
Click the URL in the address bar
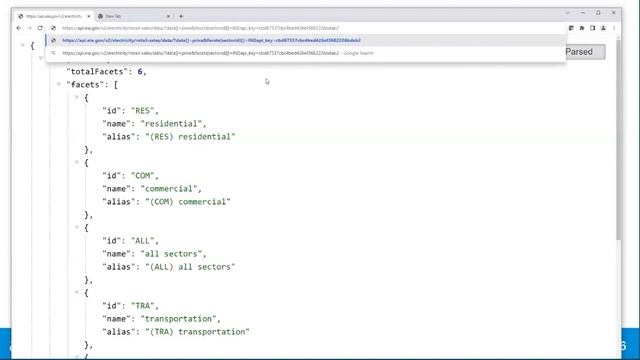pos(200,28)
